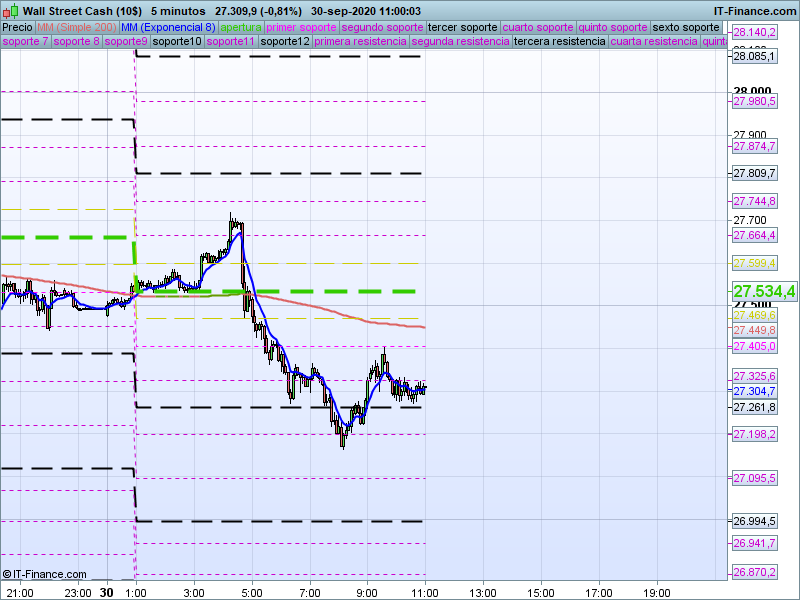Viewport: 800px width, 600px height.
Task: Click the 27.534,4 green price tag
Action: point(764,291)
